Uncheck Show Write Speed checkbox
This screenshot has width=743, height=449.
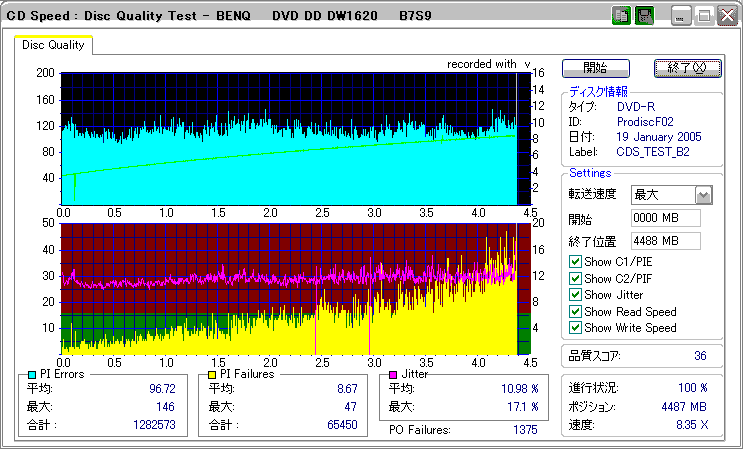(x=575, y=328)
